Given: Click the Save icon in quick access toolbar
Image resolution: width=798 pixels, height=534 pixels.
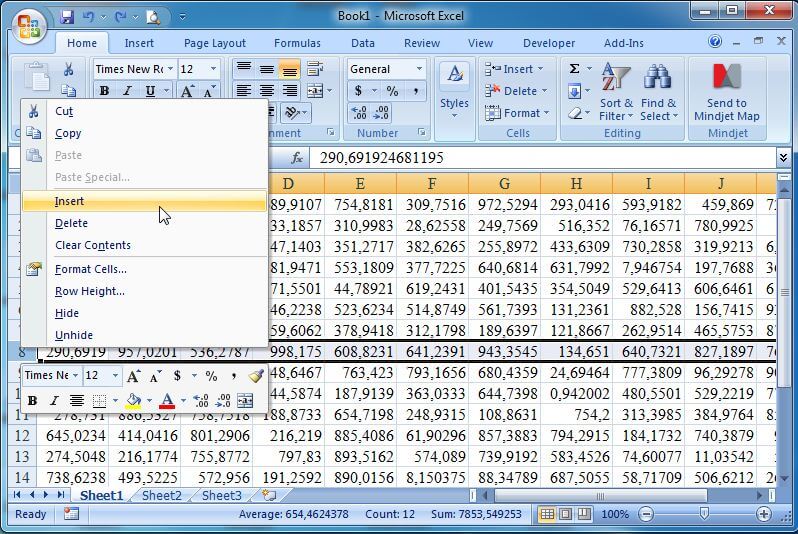Looking at the screenshot, I should pos(67,16).
